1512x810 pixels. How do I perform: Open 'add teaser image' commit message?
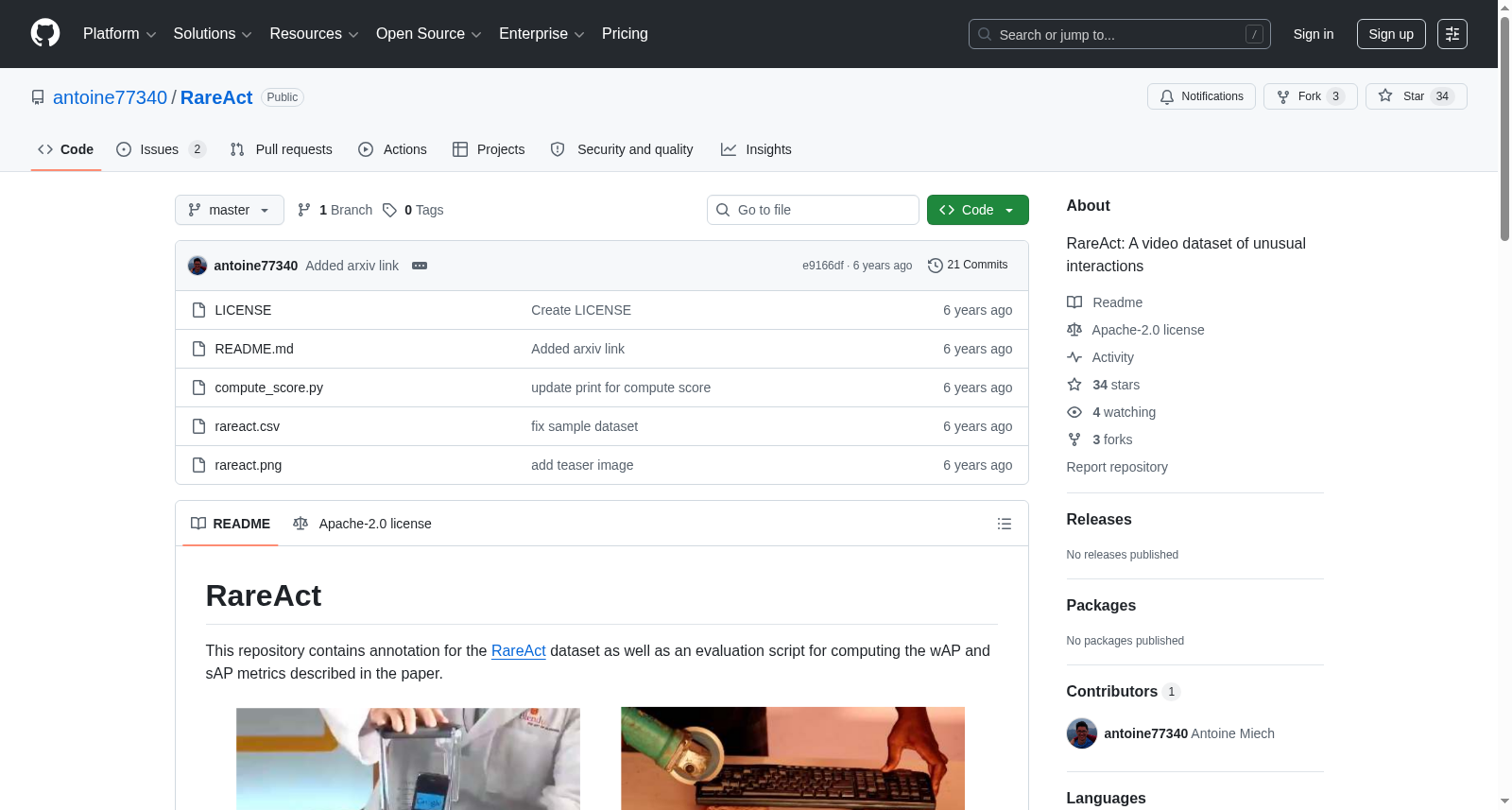pos(582,465)
